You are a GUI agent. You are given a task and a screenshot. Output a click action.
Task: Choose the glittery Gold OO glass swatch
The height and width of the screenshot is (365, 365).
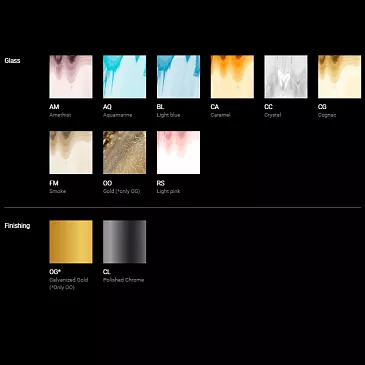click(x=124, y=152)
